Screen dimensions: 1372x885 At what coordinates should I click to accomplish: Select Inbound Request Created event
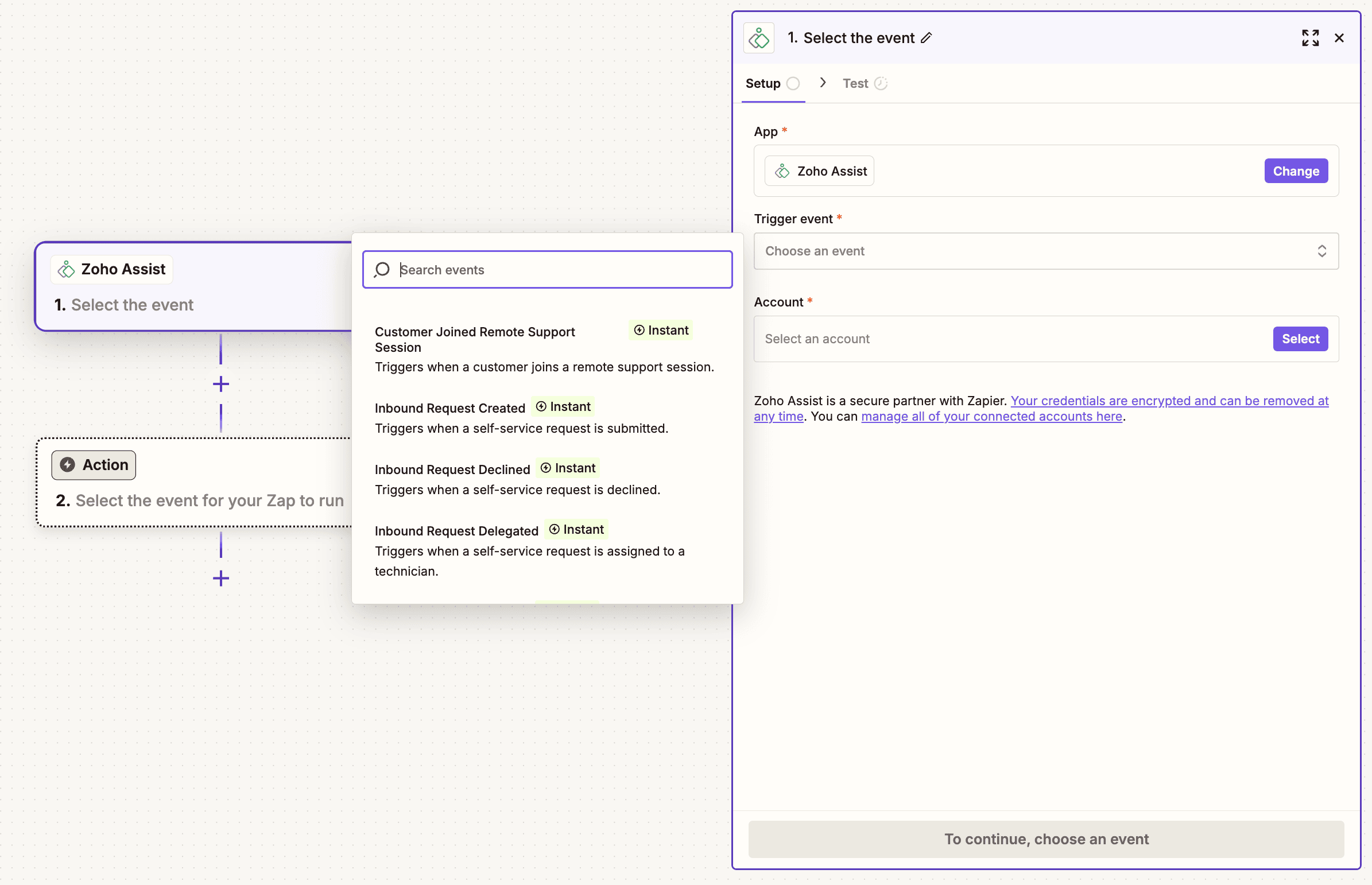click(450, 408)
